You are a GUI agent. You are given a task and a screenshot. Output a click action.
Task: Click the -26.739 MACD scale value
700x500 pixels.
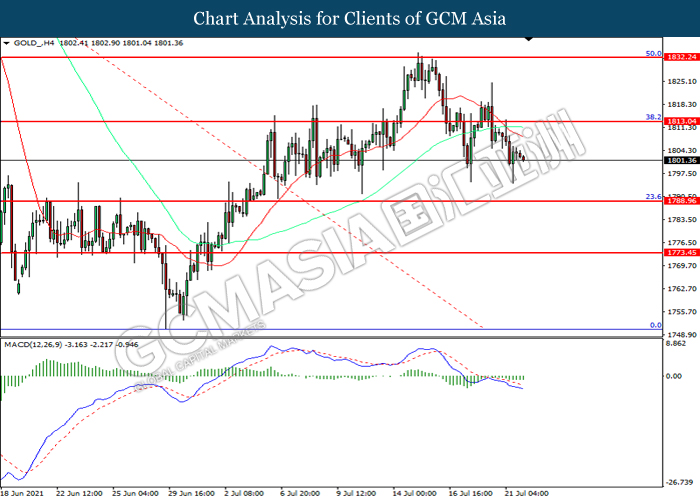coord(680,483)
